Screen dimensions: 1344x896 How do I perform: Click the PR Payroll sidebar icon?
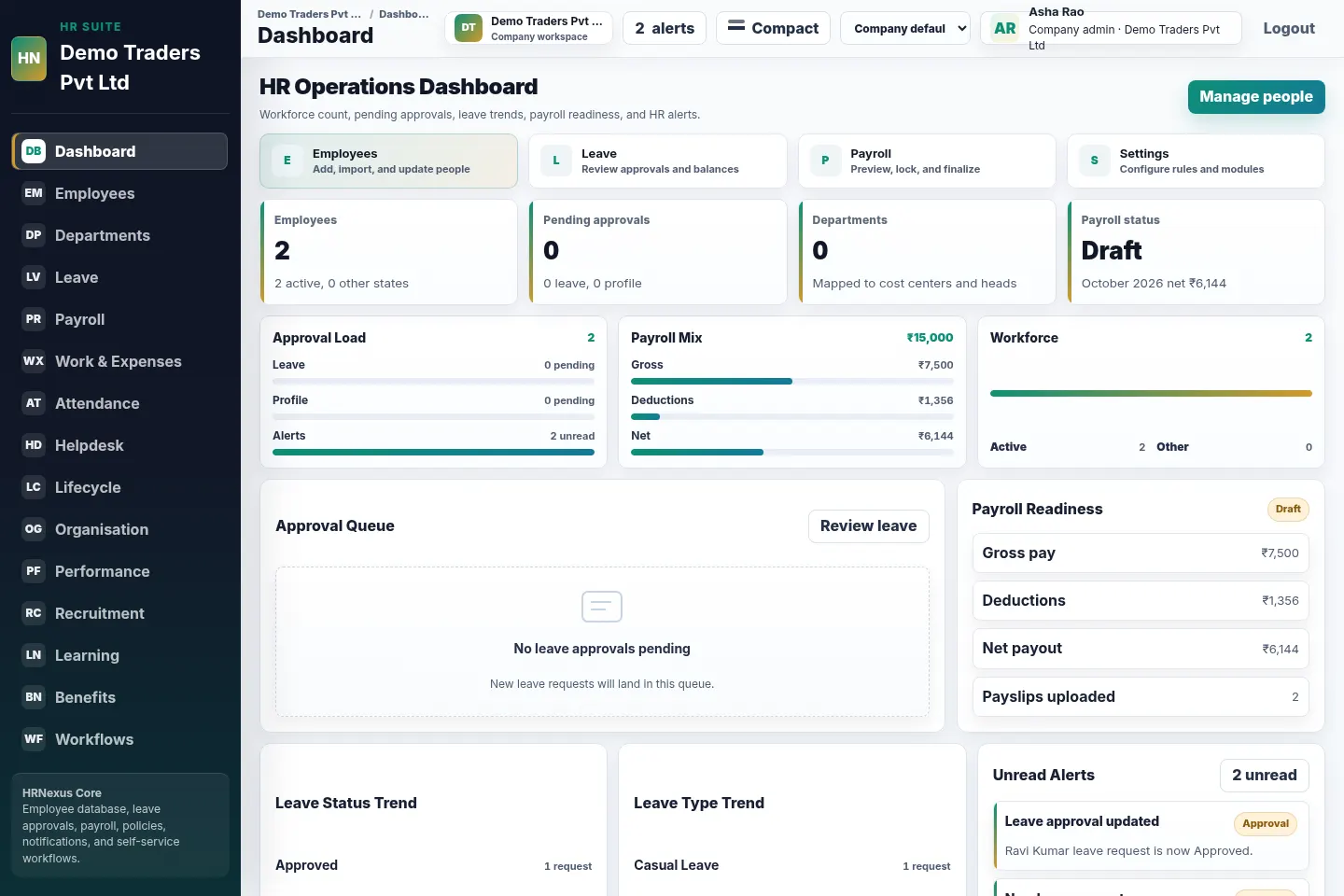pos(34,319)
